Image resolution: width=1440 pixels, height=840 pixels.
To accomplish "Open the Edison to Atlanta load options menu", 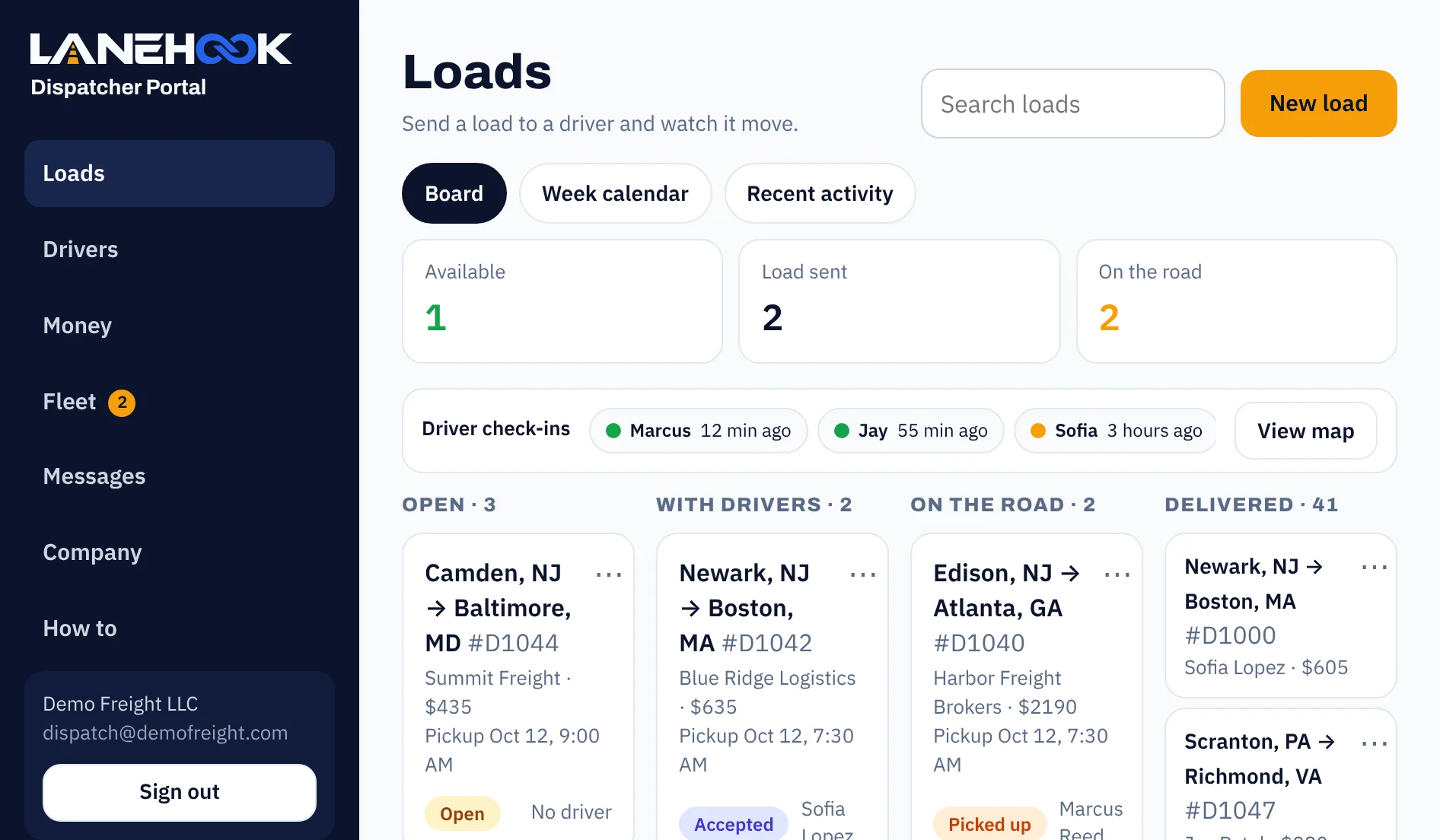I will pyautogui.click(x=1117, y=574).
